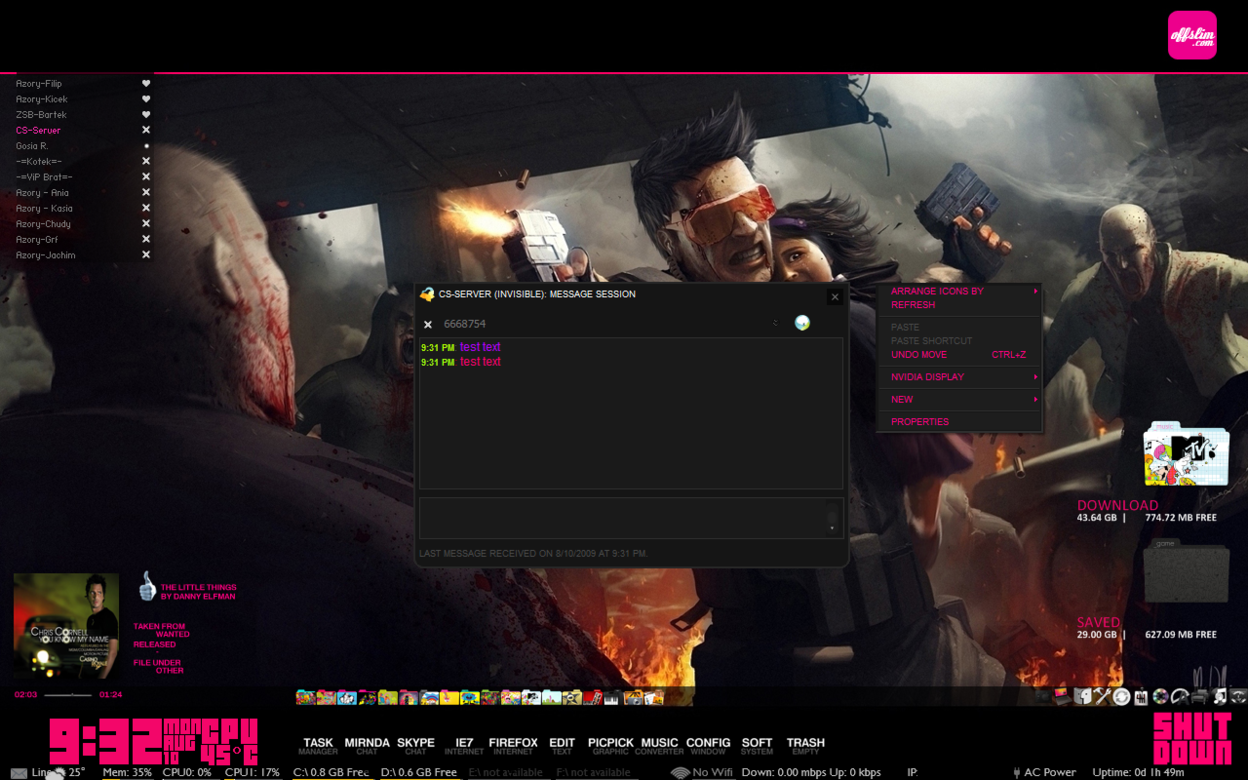Select contact Azory - Kasia in list
This screenshot has height=780, width=1248.
pos(44,208)
